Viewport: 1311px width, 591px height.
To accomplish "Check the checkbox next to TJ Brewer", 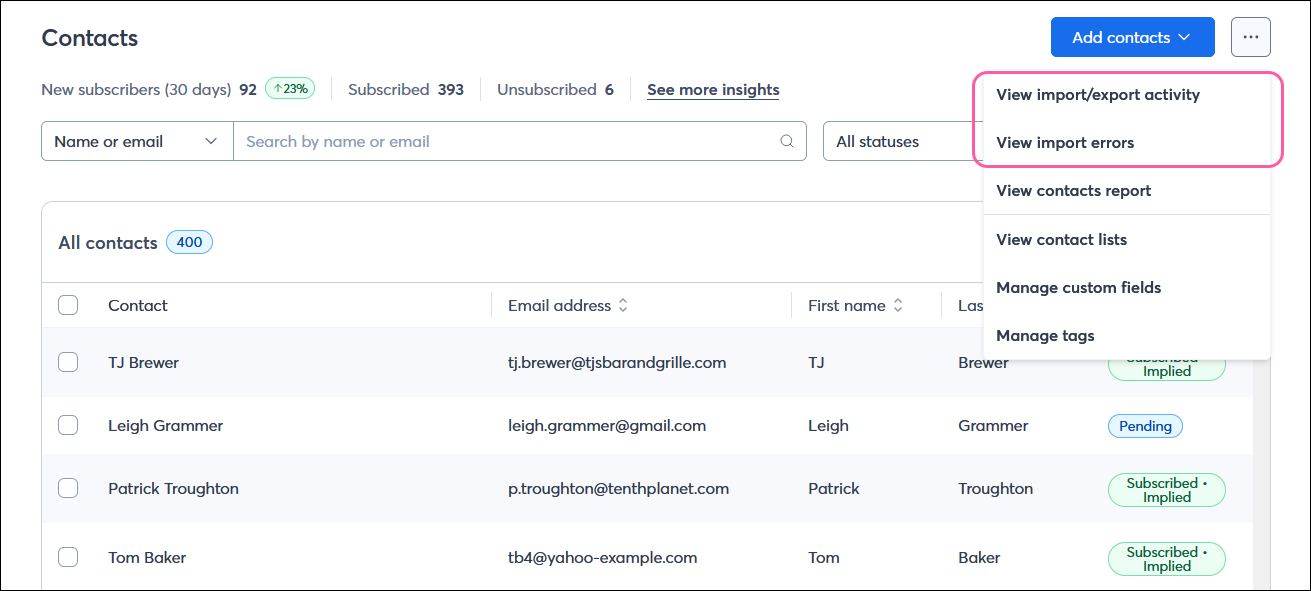I will coord(68,362).
